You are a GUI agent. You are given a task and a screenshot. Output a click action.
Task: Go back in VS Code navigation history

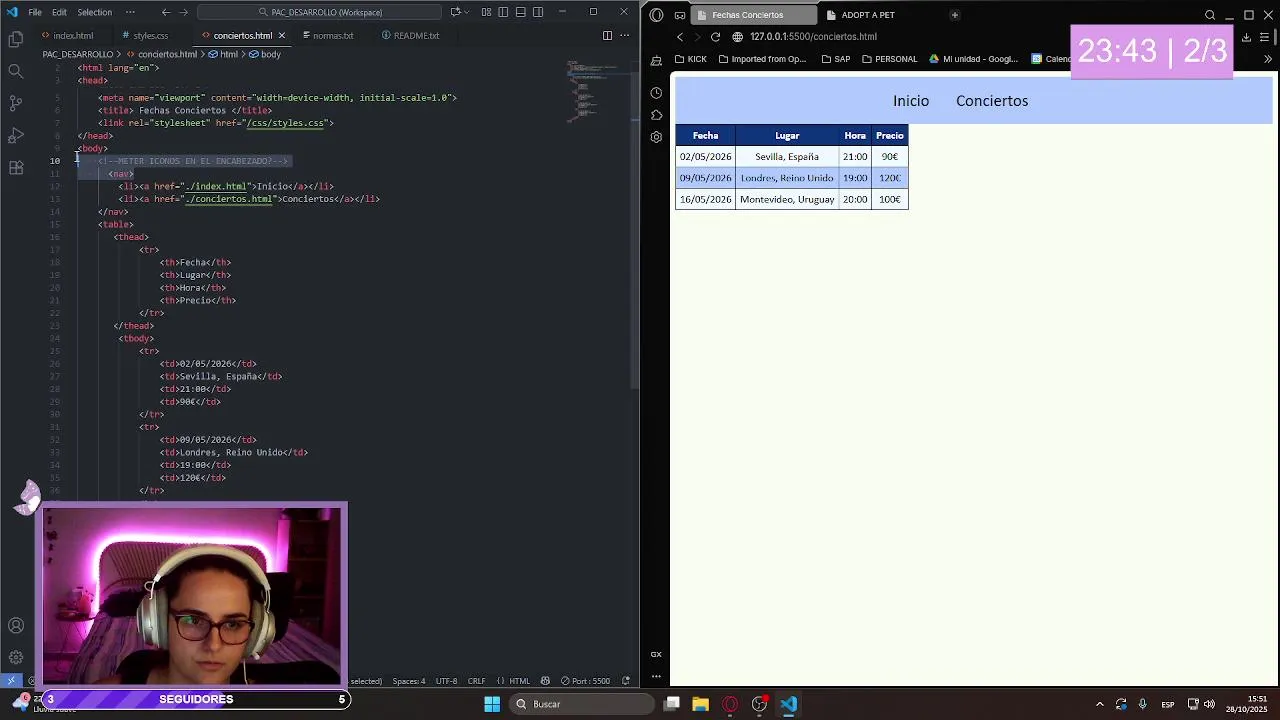tap(166, 12)
